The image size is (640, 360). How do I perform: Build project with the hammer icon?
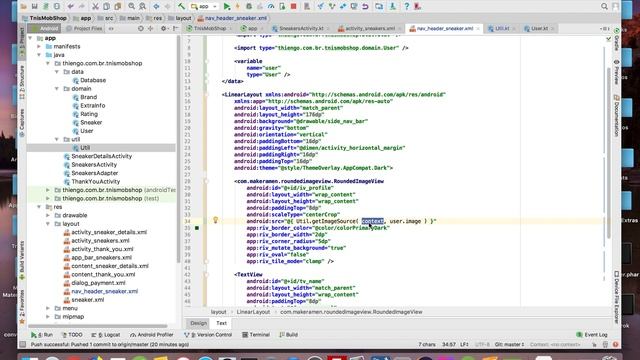tap(181, 7)
